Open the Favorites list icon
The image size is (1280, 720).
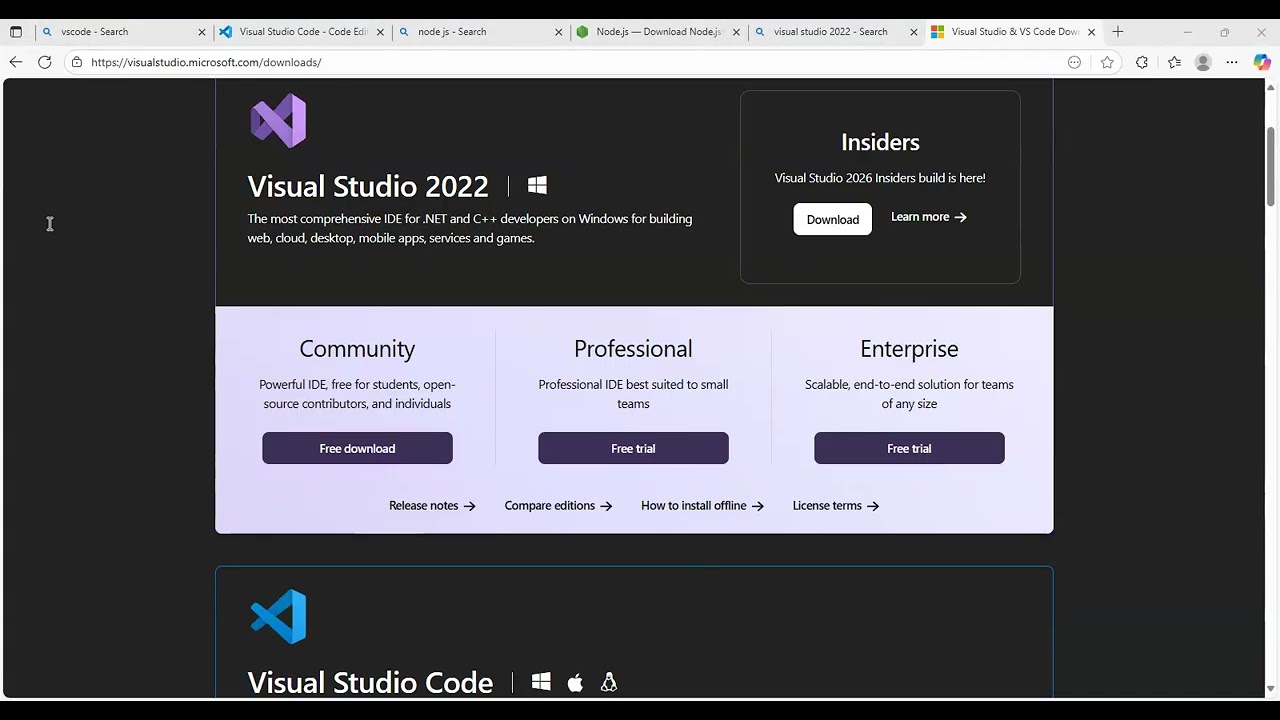pyautogui.click(x=1174, y=62)
